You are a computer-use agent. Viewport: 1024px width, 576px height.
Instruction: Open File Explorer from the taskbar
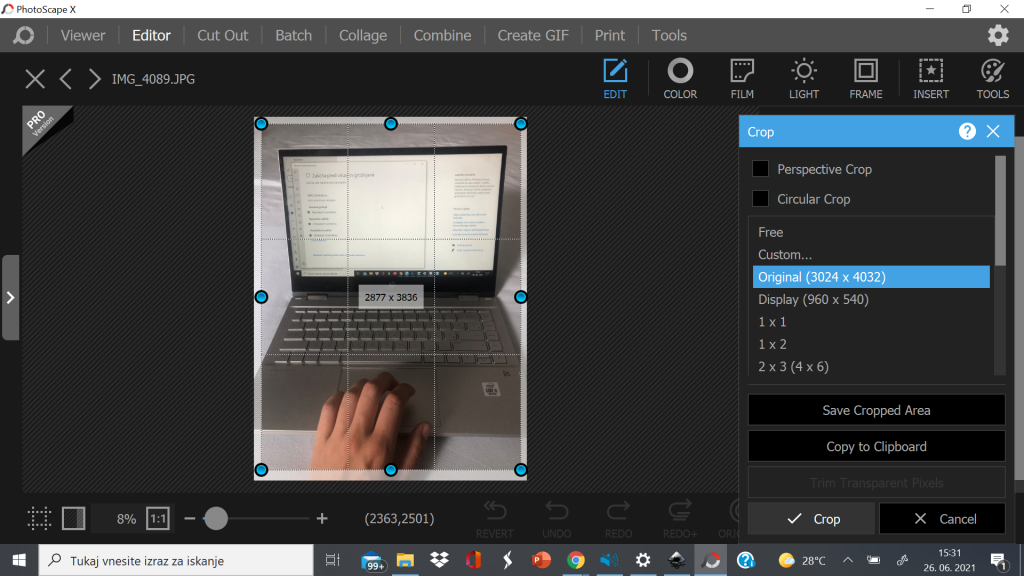coord(405,560)
